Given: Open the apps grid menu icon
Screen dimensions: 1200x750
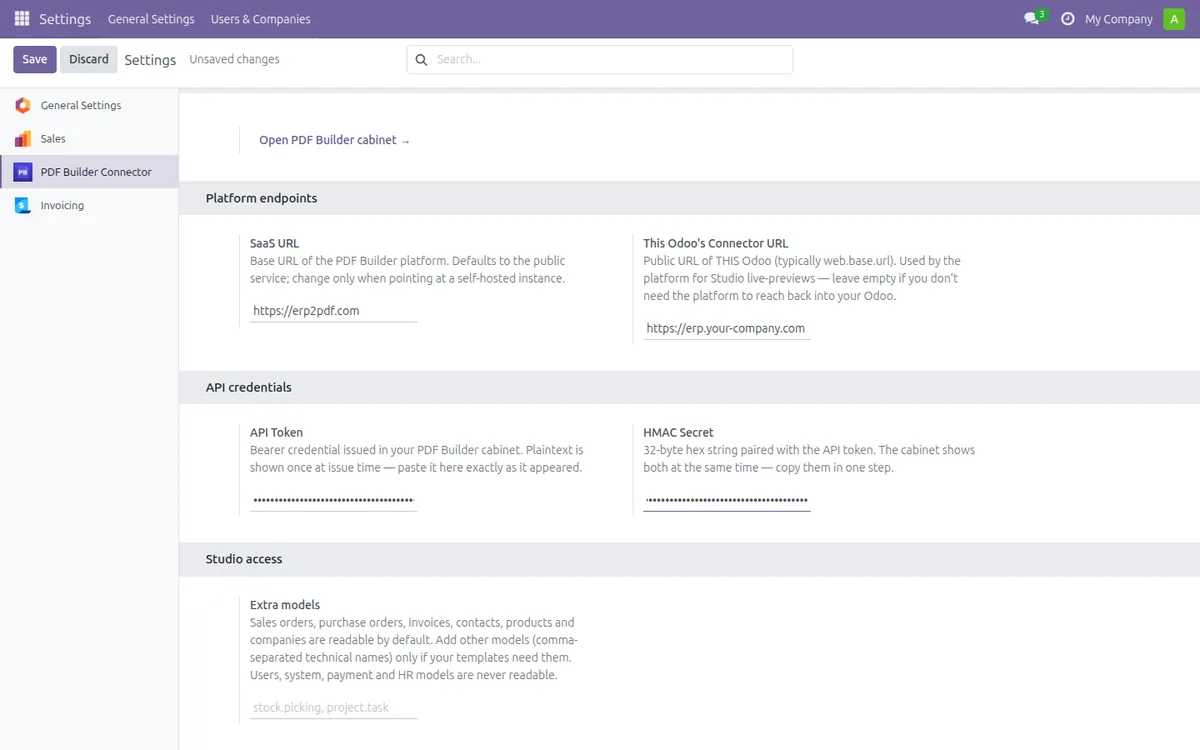Looking at the screenshot, I should pyautogui.click(x=22, y=19).
